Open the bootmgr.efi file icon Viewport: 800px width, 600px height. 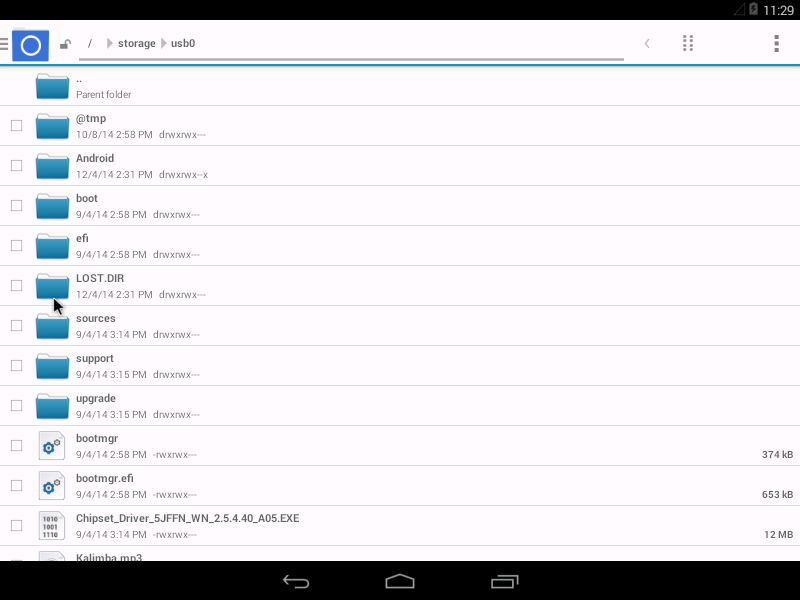click(x=52, y=486)
